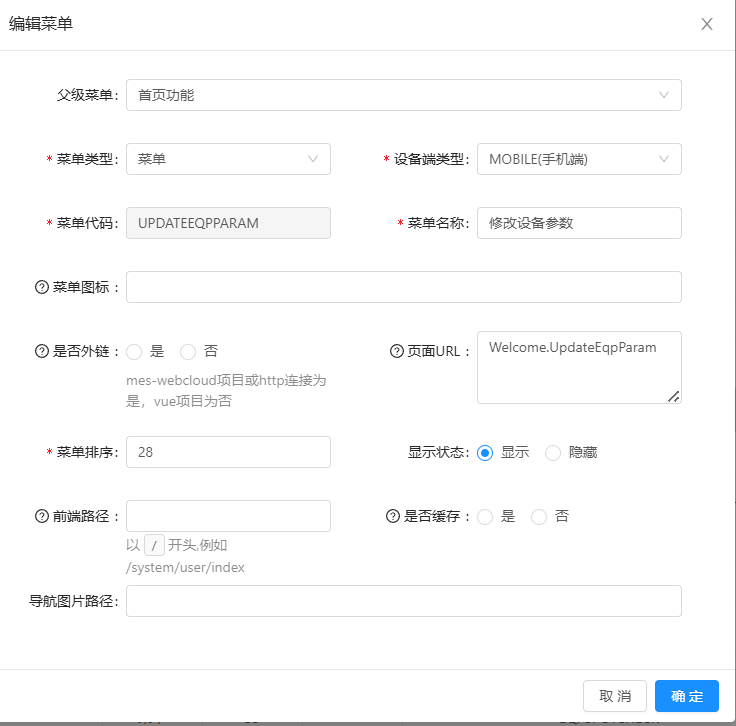Click the 菜单排序 field showing 28
Image resolution: width=736 pixels, height=726 pixels.
(x=228, y=452)
